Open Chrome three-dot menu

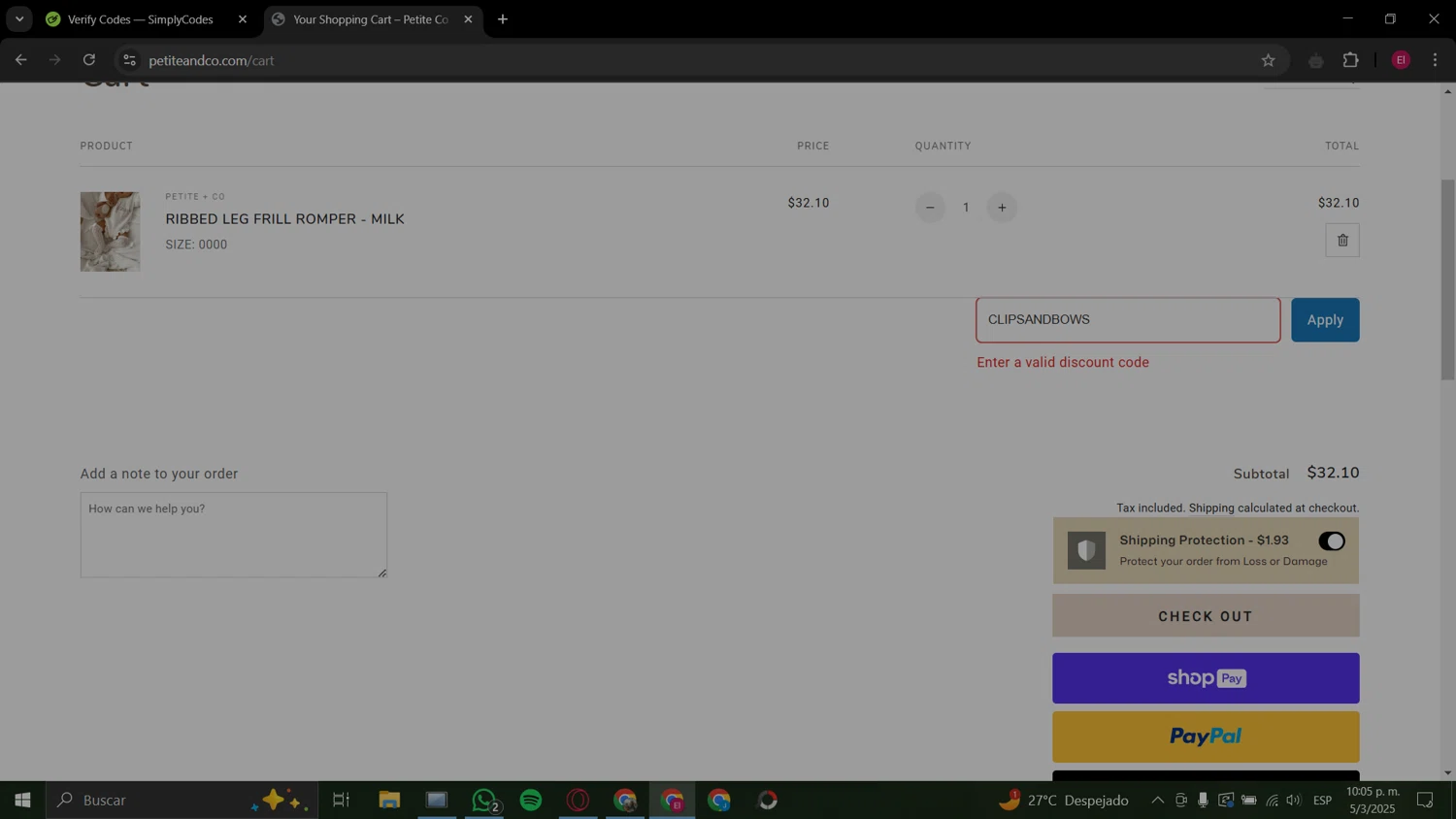click(1435, 60)
